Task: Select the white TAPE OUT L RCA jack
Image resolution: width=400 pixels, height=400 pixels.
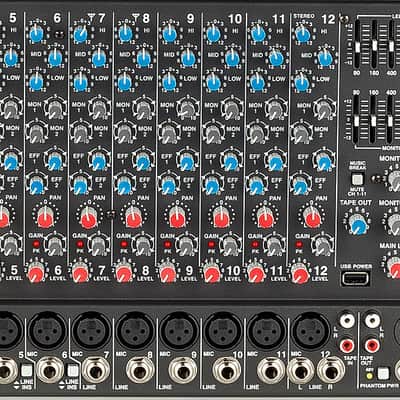Action: click(x=372, y=321)
